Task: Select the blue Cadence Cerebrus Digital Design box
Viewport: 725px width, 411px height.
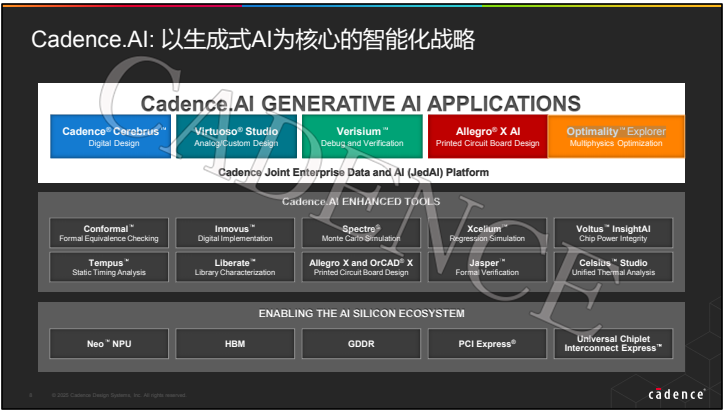Action: tap(112, 137)
